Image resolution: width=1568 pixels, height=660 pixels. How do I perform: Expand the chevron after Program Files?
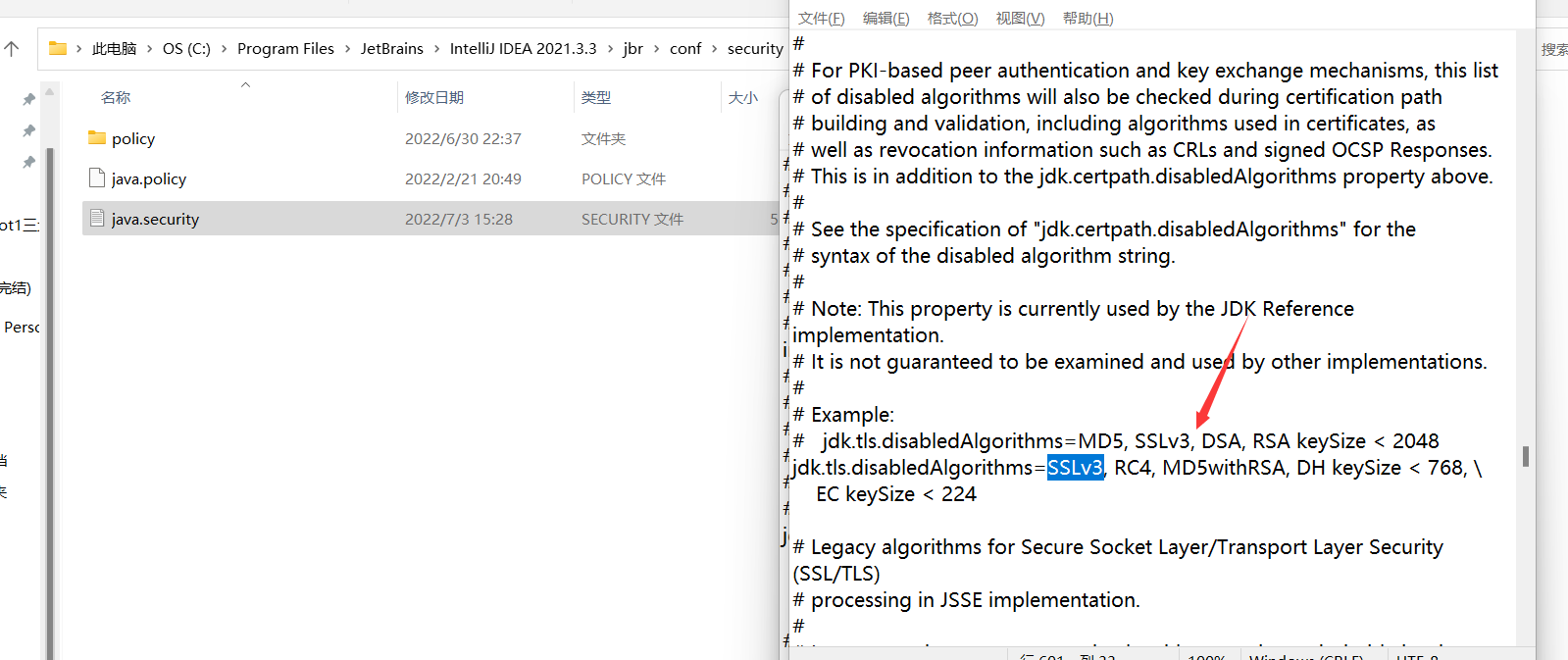point(347,48)
